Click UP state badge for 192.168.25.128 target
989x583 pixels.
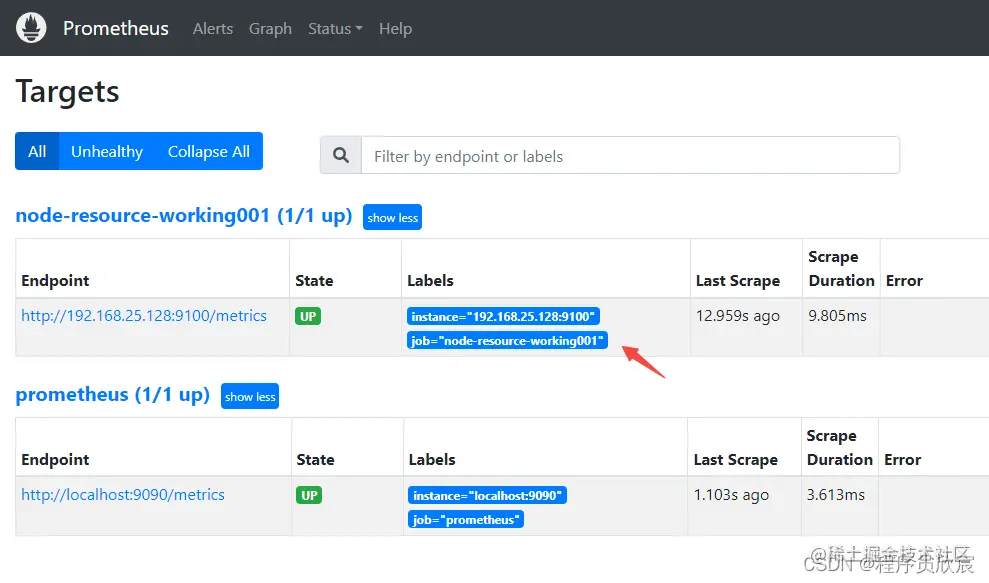[x=308, y=316]
